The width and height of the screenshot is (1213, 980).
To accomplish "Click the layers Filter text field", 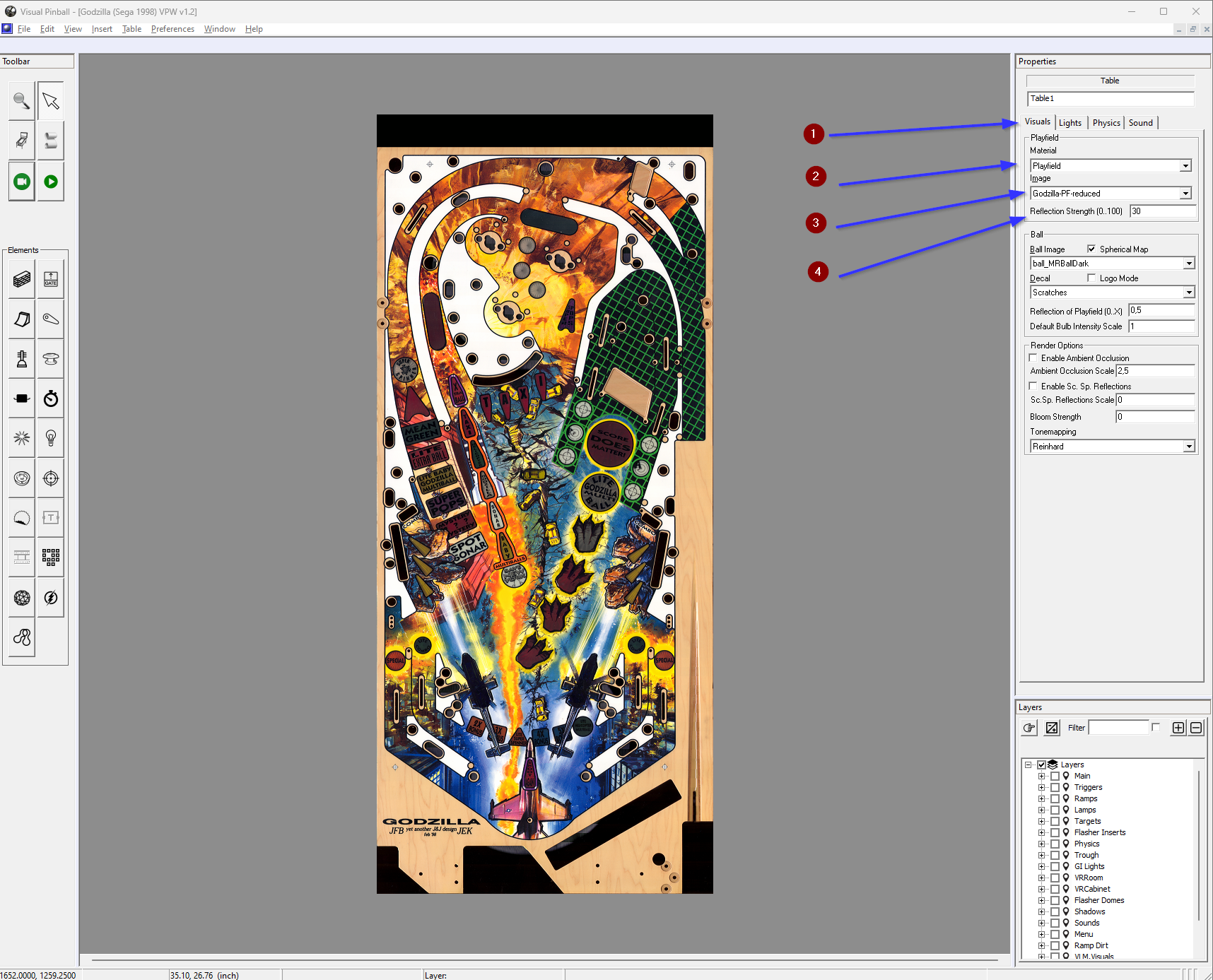I will coord(1119,727).
